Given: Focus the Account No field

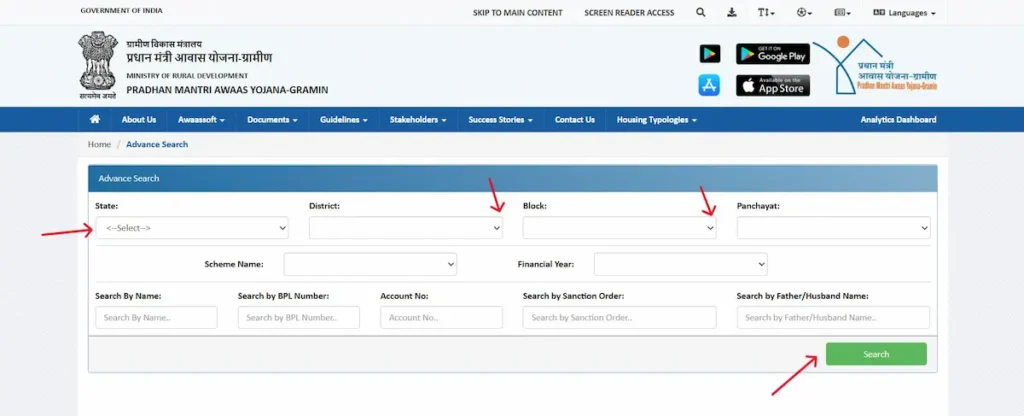Looking at the screenshot, I should point(441,317).
